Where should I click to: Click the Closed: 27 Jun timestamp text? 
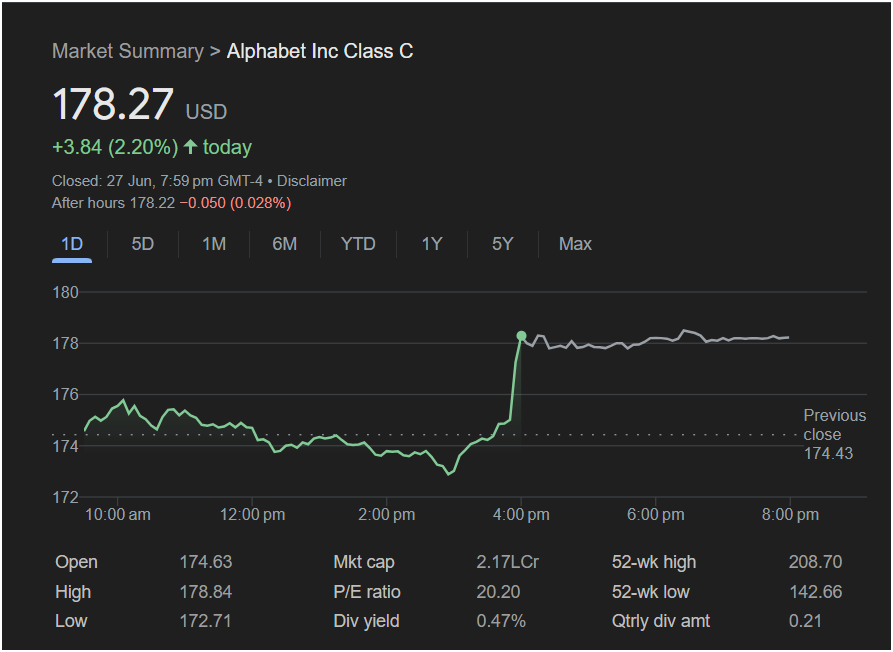pyautogui.click(x=157, y=181)
